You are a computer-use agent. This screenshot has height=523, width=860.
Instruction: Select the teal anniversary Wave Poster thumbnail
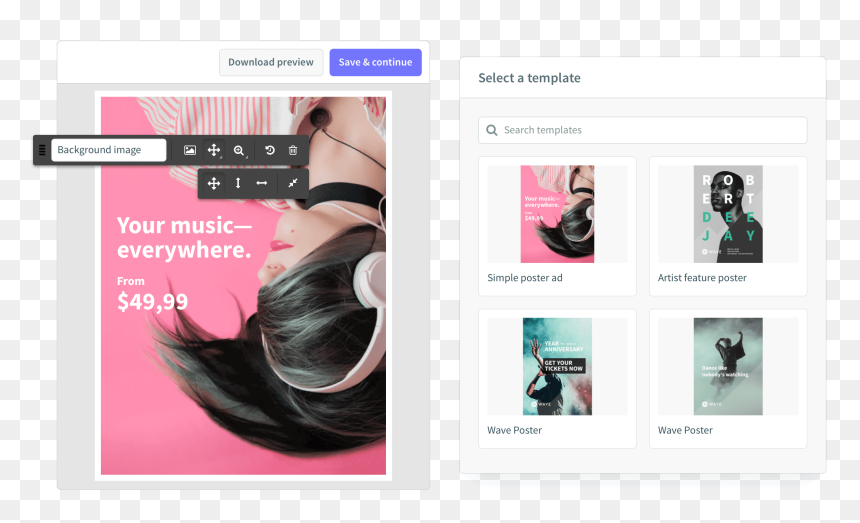click(557, 366)
